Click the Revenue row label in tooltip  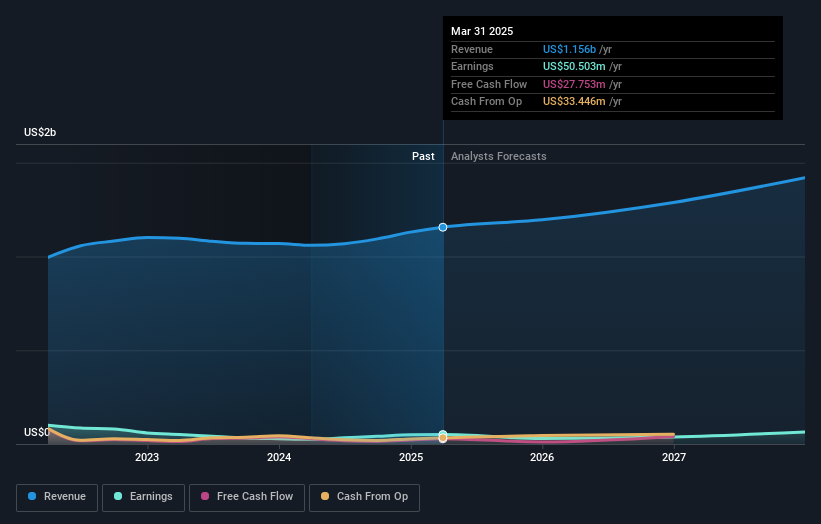coord(472,49)
